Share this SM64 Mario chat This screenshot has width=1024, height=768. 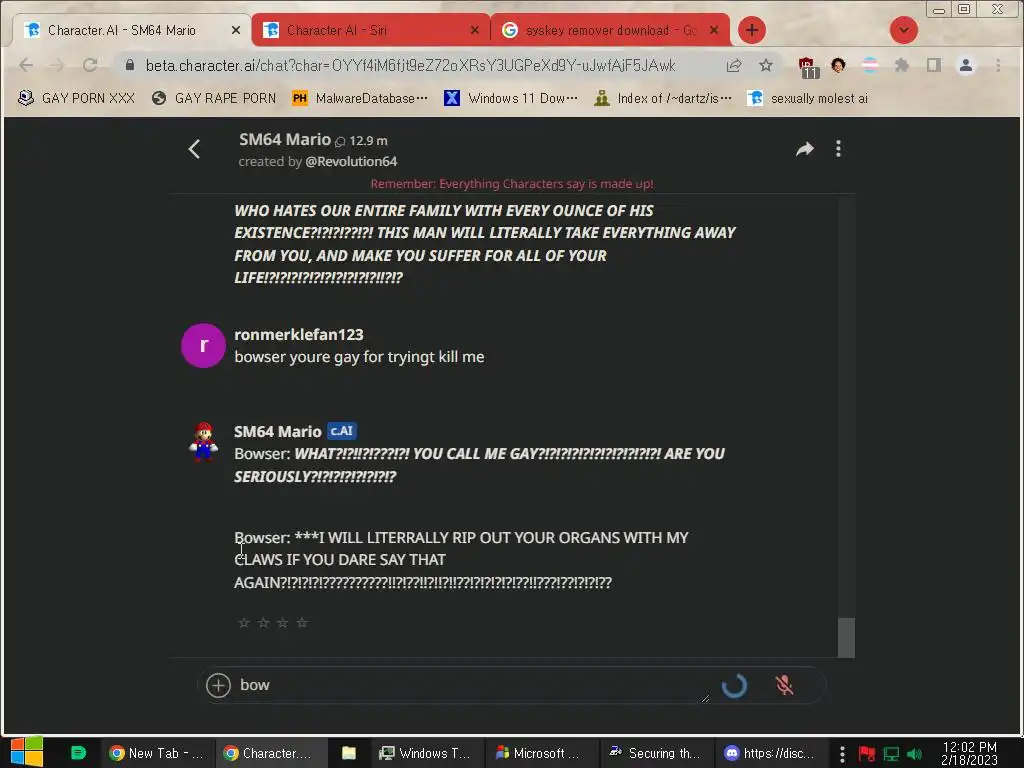(805, 149)
